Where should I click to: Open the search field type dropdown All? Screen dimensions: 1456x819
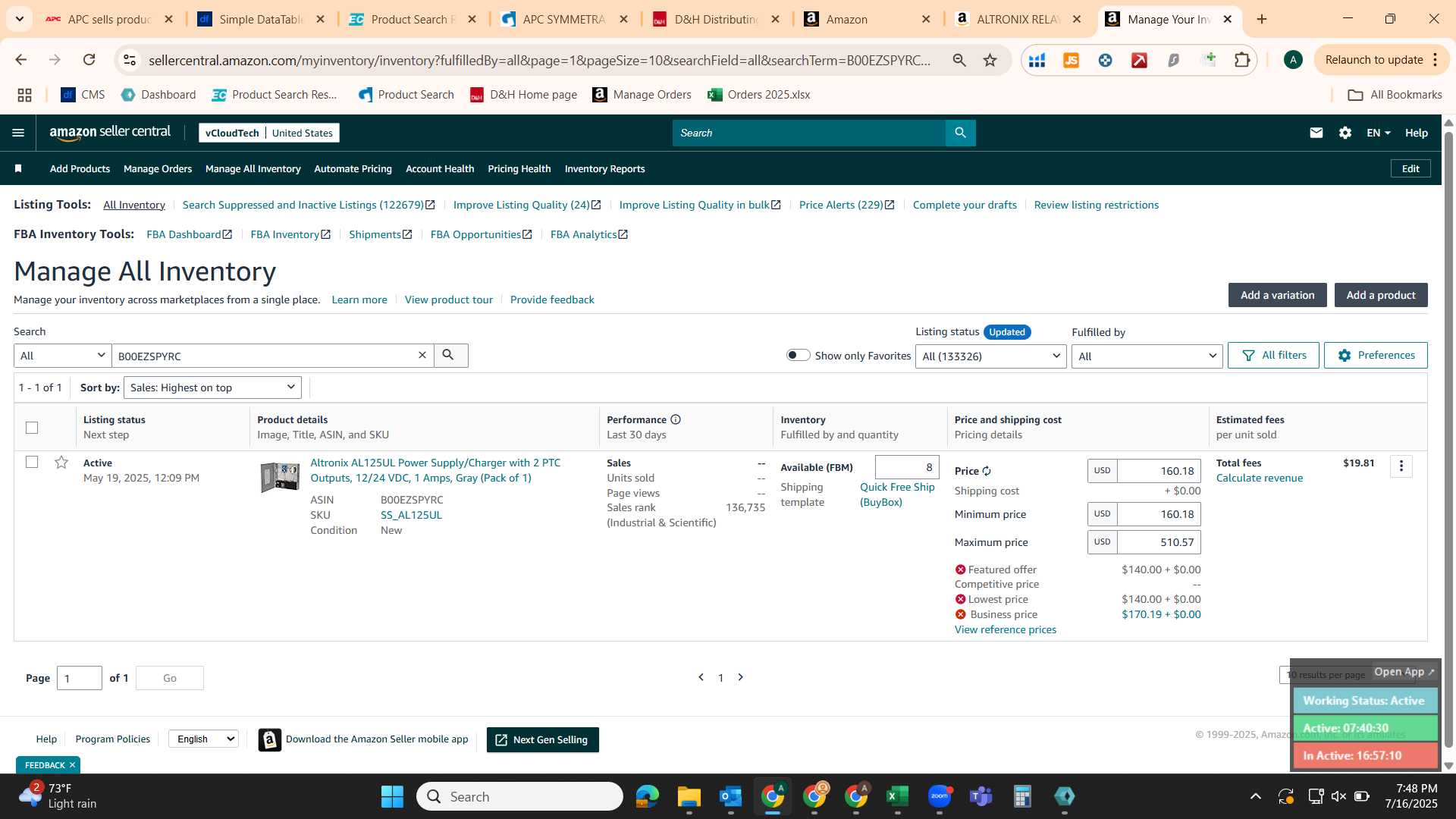pyautogui.click(x=62, y=356)
